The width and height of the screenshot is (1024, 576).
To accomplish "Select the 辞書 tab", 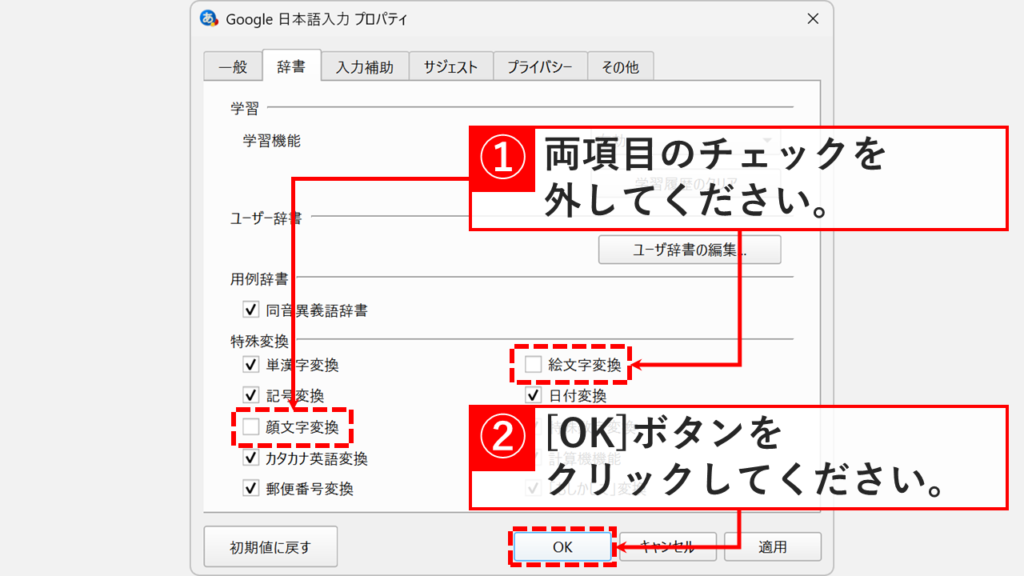I will pyautogui.click(x=291, y=66).
